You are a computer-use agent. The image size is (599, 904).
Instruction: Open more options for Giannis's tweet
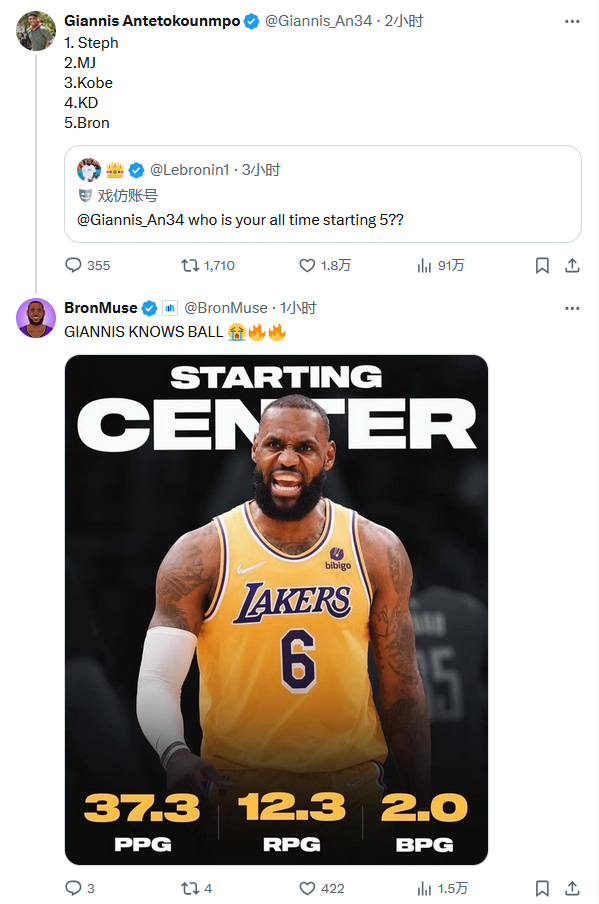[x=572, y=21]
